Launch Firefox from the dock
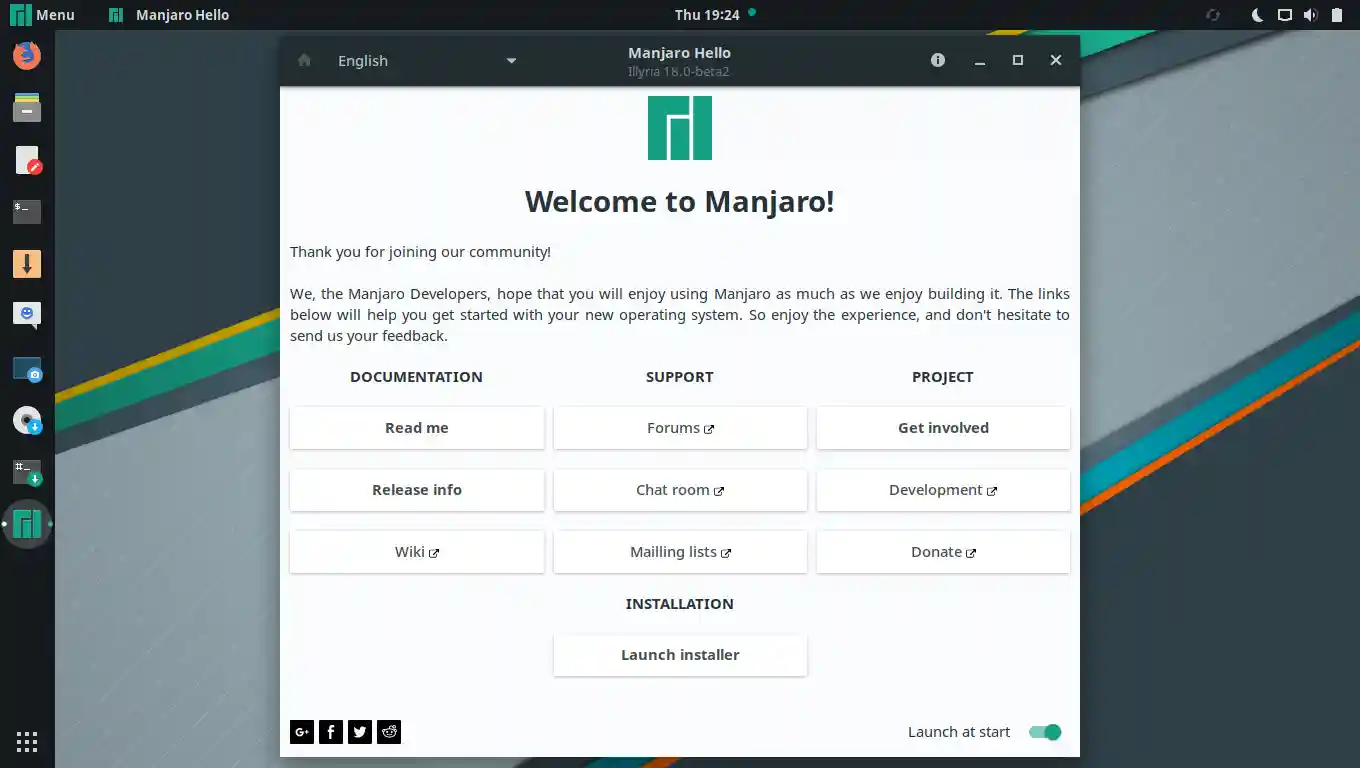This screenshot has height=768, width=1360. (27, 55)
